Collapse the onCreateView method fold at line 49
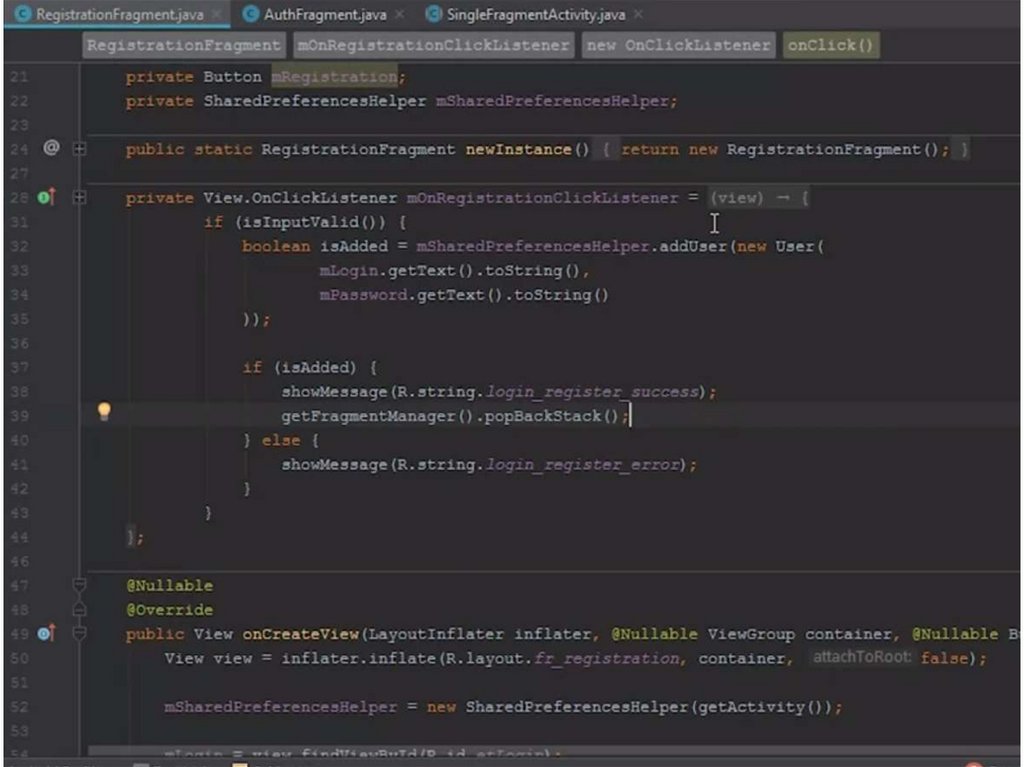The width and height of the screenshot is (1024, 767). coord(79,634)
